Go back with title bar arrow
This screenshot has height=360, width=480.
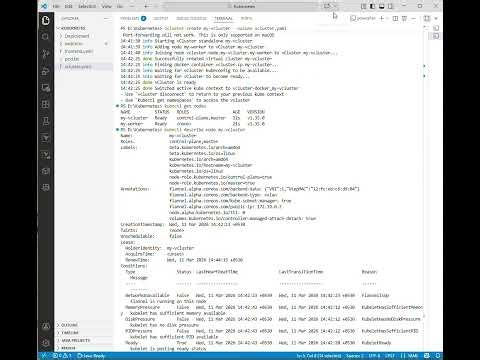(x=146, y=6)
